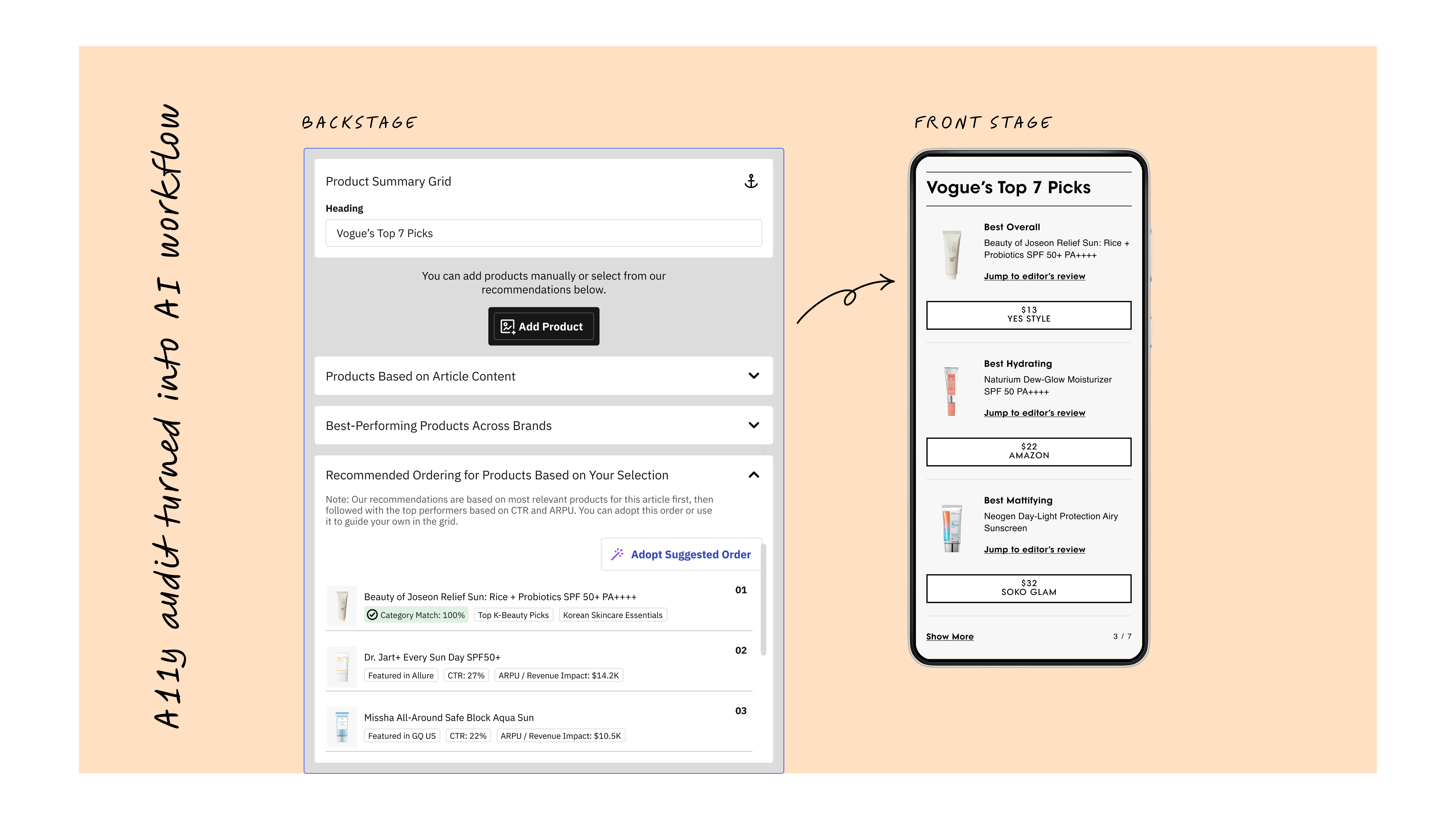Select the Dr. Jart+ product thumbnail
Screen dimensions: 1456x819
(342, 666)
